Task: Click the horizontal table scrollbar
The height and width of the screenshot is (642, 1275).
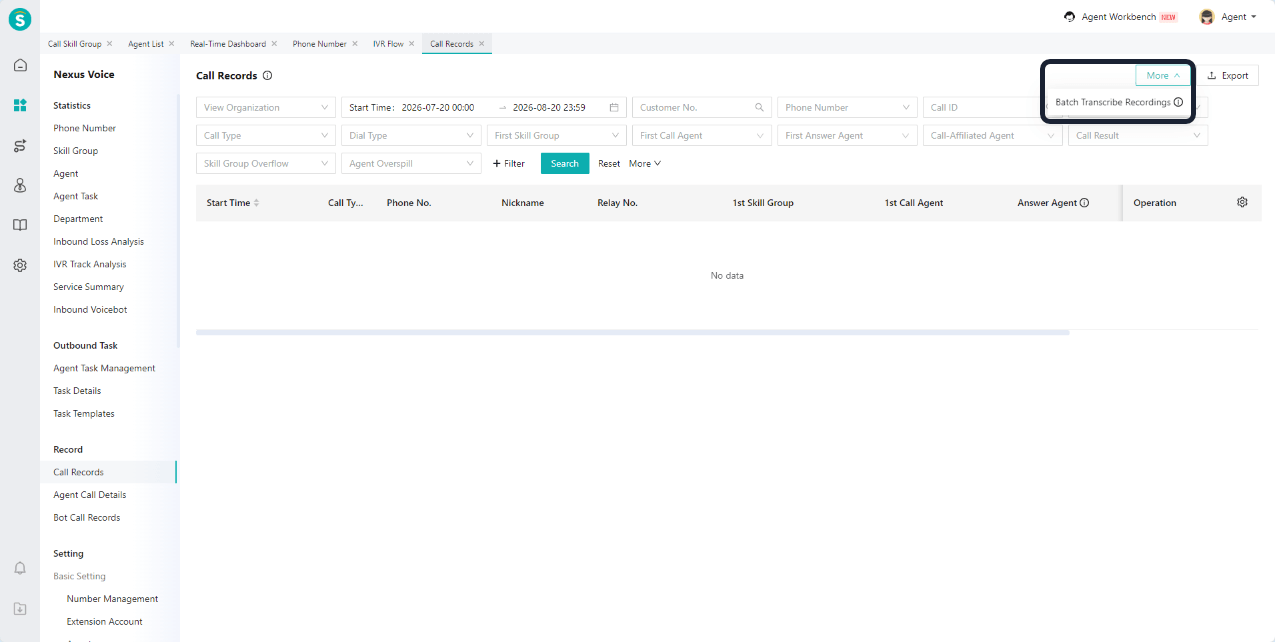Action: tap(632, 332)
